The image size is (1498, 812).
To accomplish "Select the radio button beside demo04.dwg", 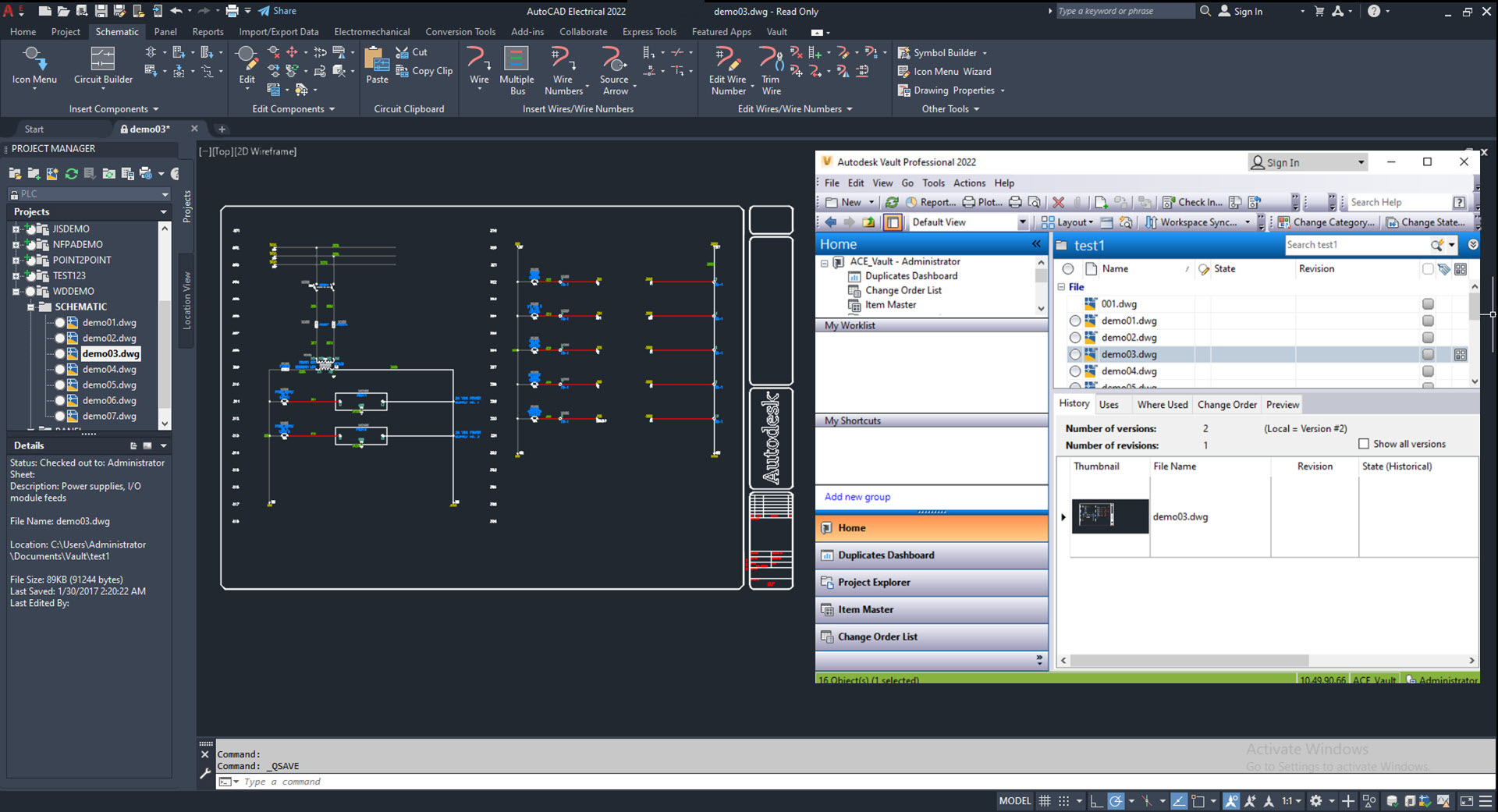I will (x=1075, y=371).
